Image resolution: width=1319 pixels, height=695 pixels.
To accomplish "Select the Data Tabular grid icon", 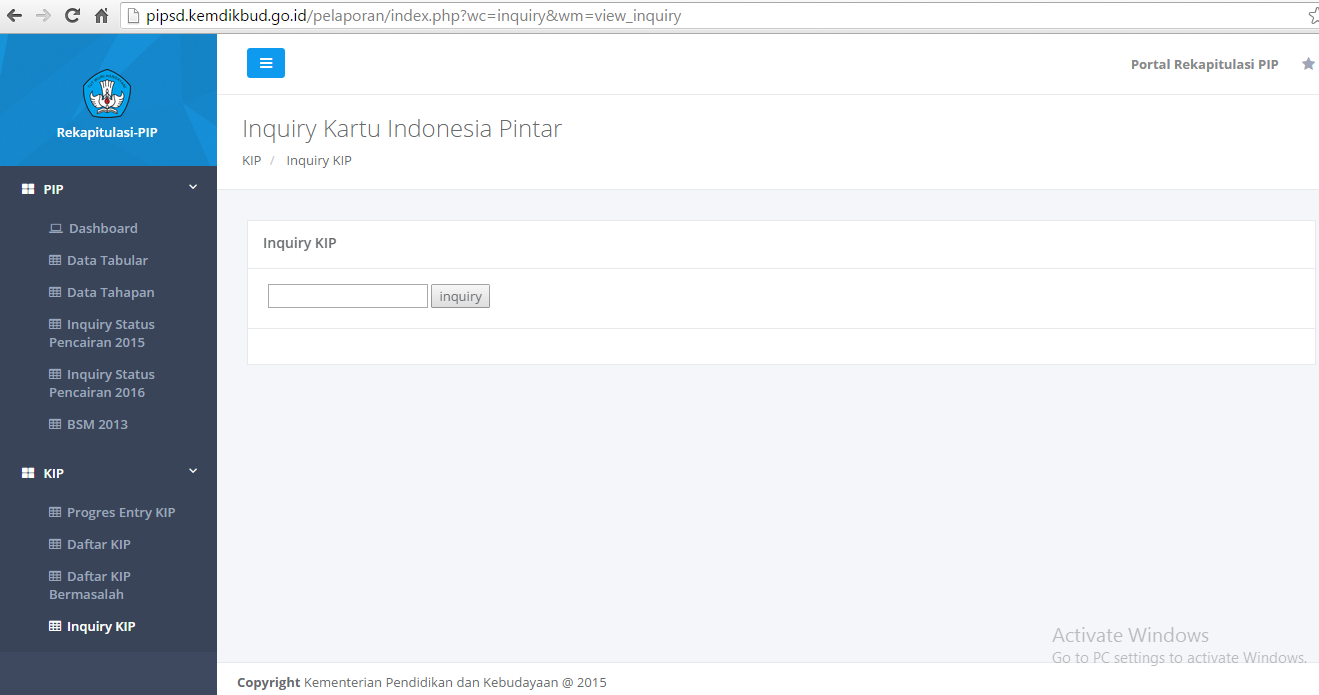I will (x=53, y=260).
